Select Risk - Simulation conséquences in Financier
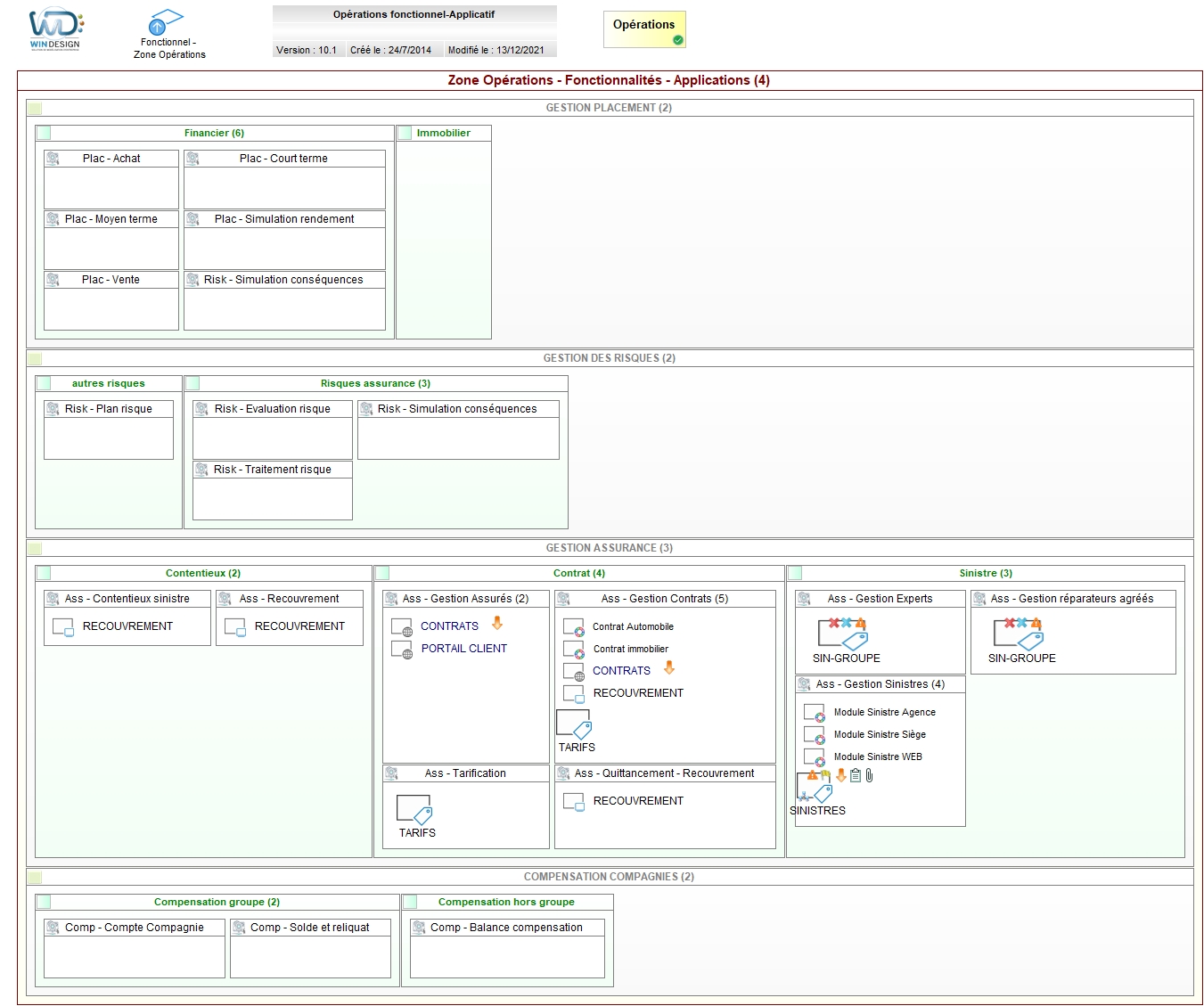Viewport: 1204px width, 1006px height. point(283,280)
